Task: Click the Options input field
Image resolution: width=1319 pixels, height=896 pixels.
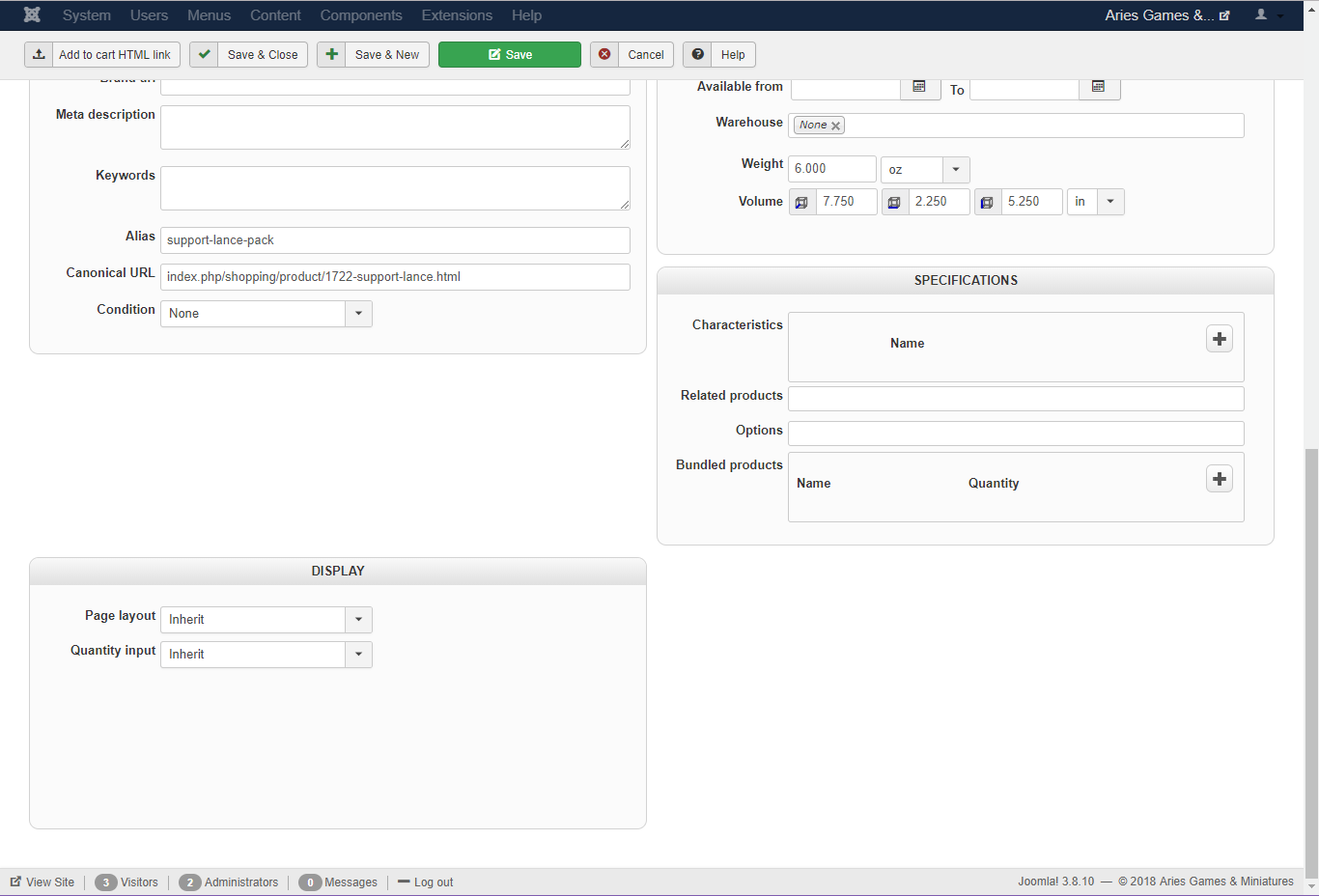Action: click(x=1016, y=434)
